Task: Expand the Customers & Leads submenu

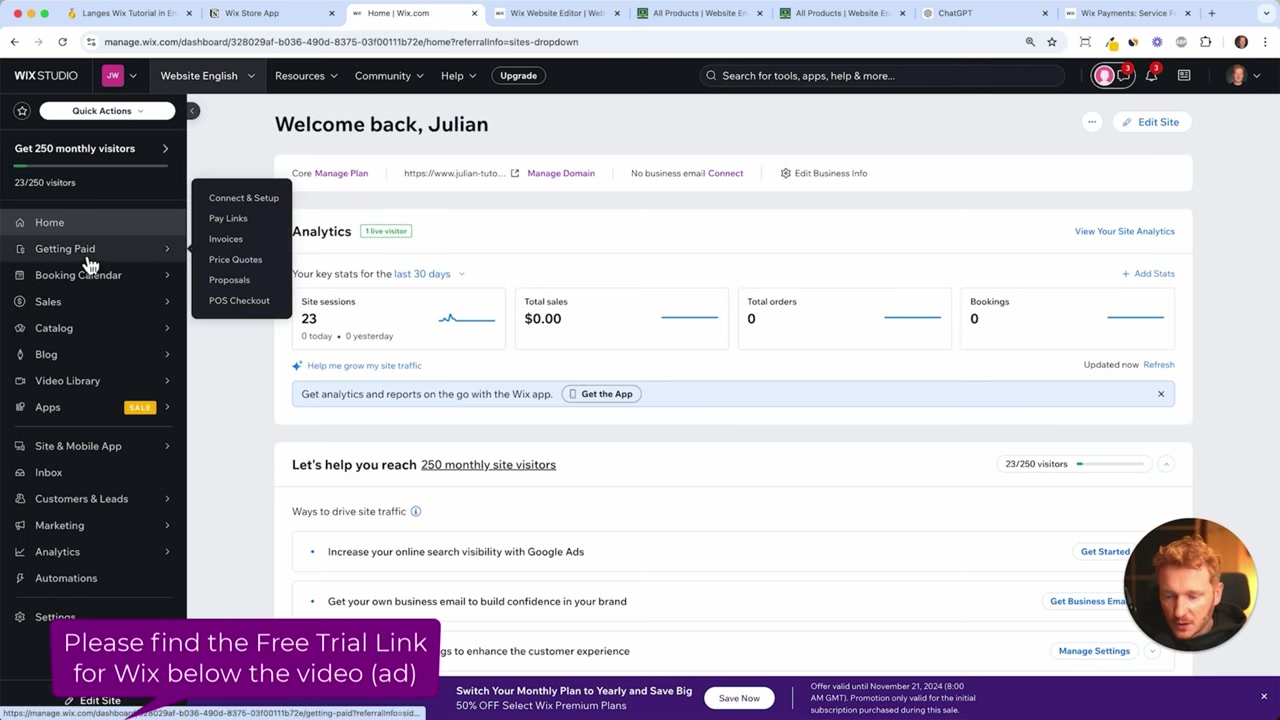Action: pyautogui.click(x=167, y=499)
